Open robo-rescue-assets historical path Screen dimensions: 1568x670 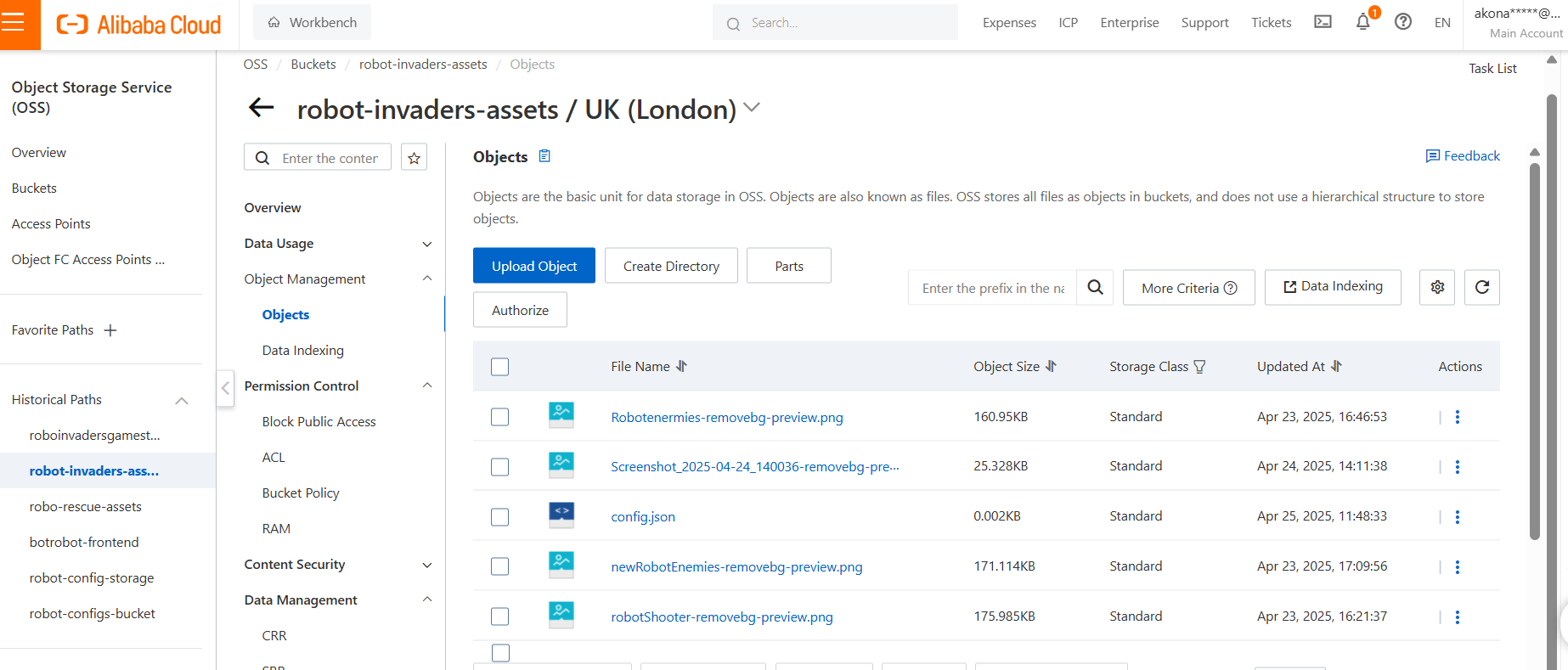coord(86,507)
